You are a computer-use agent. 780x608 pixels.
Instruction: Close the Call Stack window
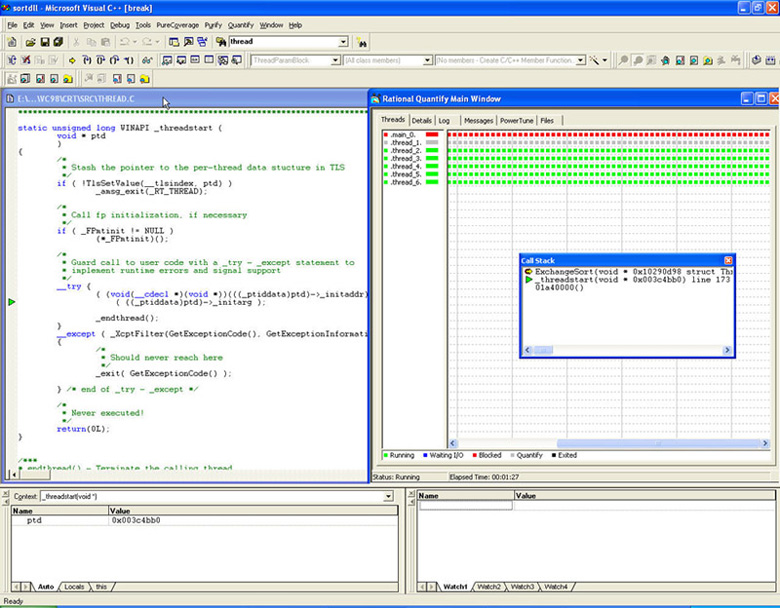click(x=728, y=260)
